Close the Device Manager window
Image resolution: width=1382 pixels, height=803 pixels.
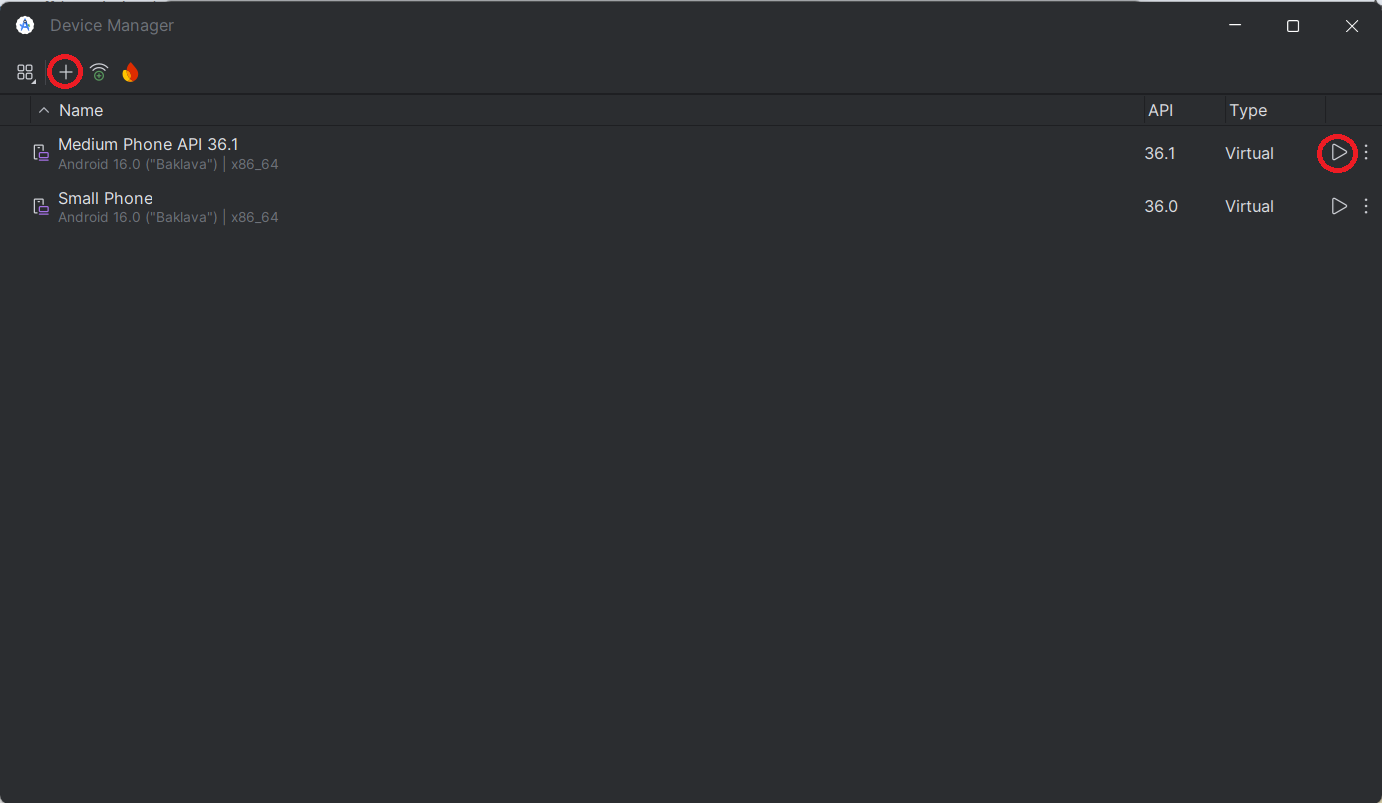tap(1352, 26)
